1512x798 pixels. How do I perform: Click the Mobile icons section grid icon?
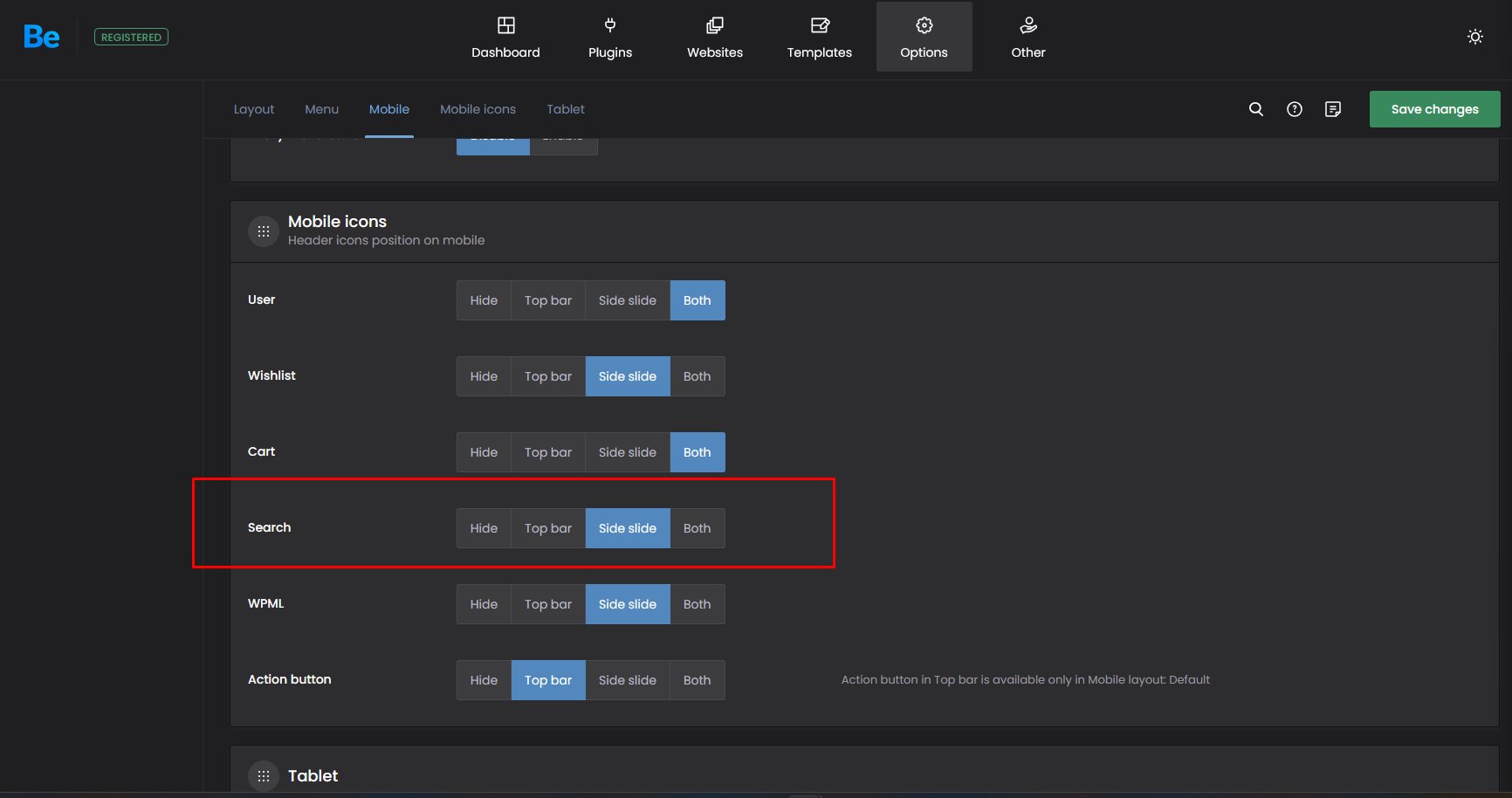point(264,231)
